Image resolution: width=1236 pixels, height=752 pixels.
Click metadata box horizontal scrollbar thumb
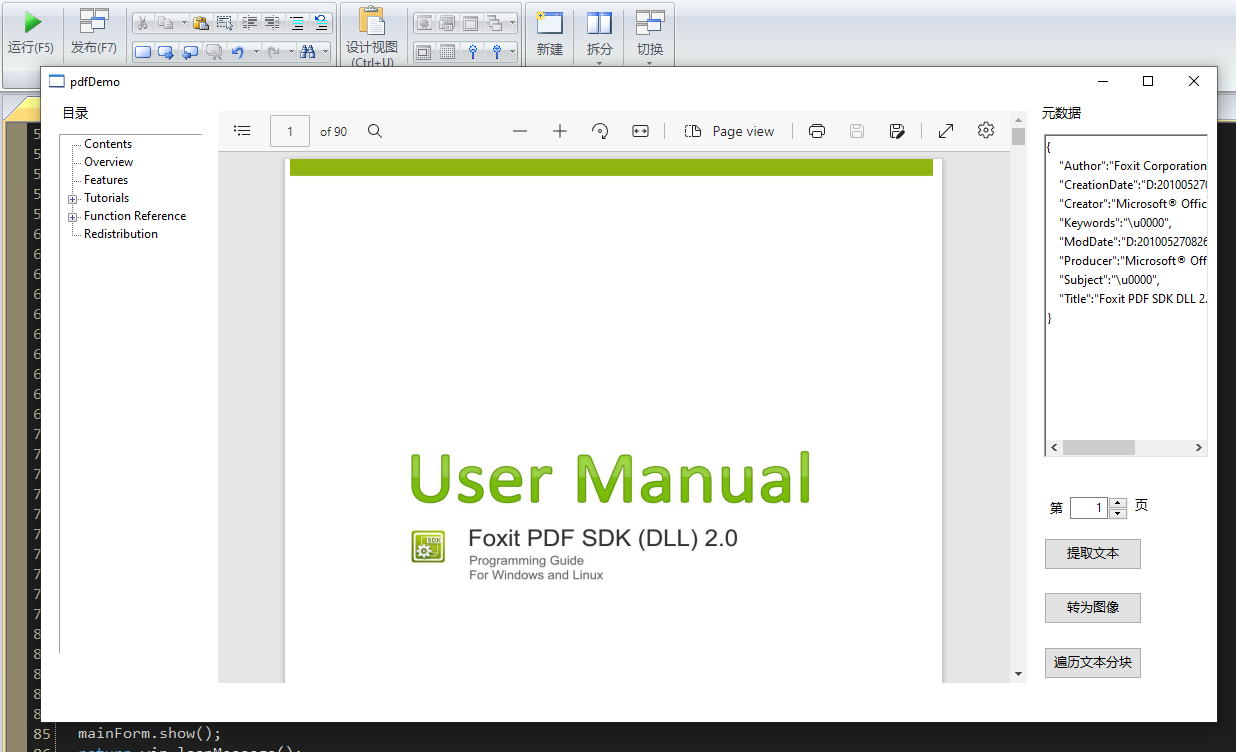pos(1098,448)
